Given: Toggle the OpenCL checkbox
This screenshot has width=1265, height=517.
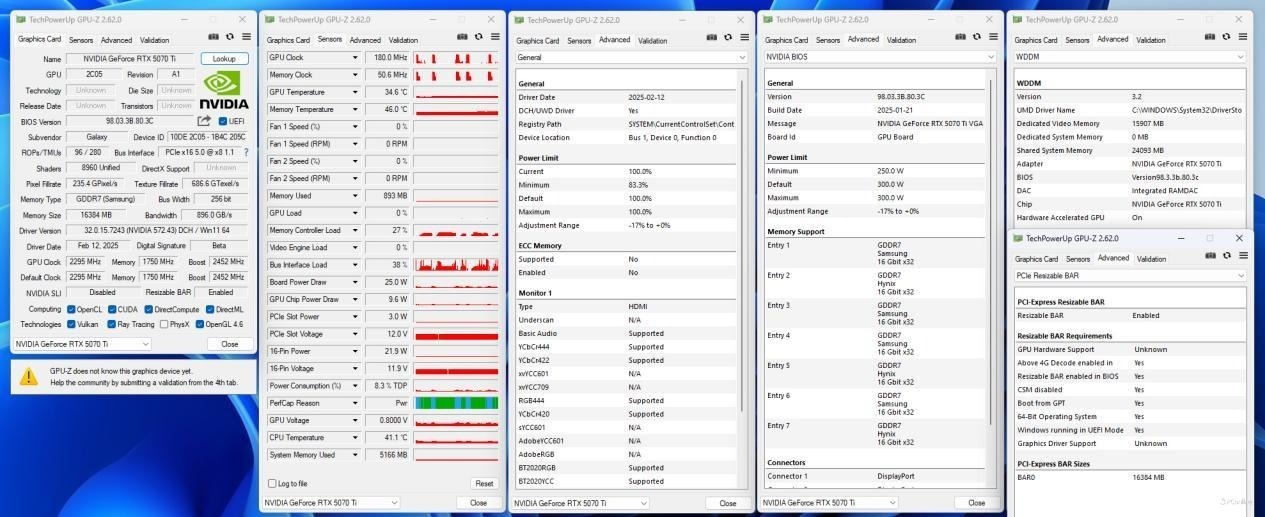Looking at the screenshot, I should pos(71,309).
